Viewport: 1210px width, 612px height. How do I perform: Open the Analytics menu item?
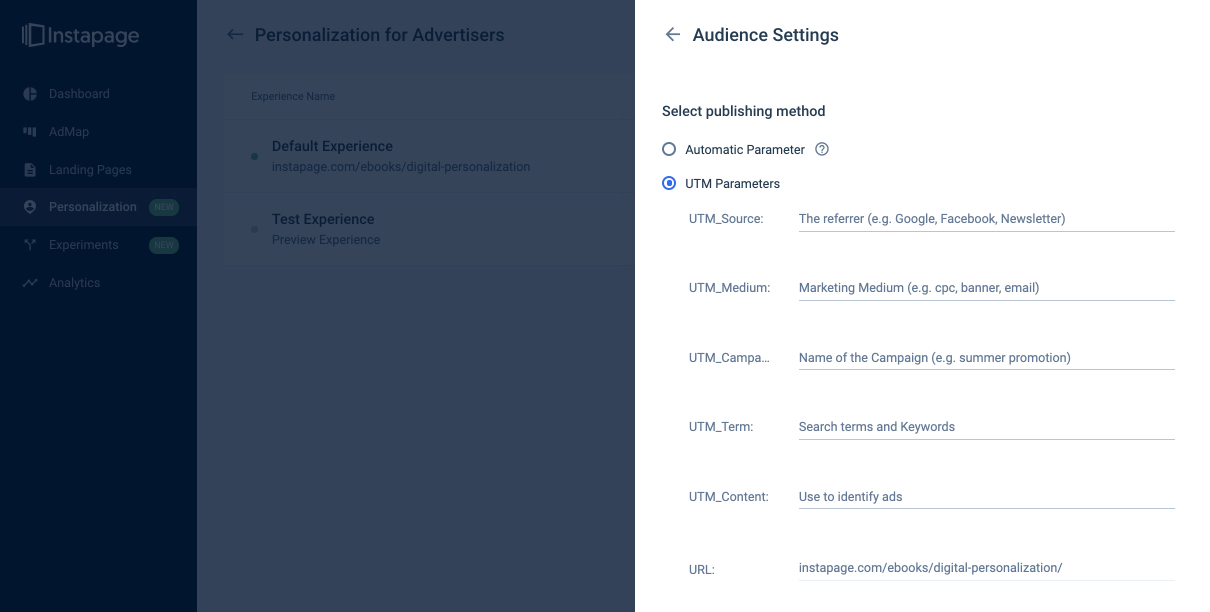pos(74,283)
